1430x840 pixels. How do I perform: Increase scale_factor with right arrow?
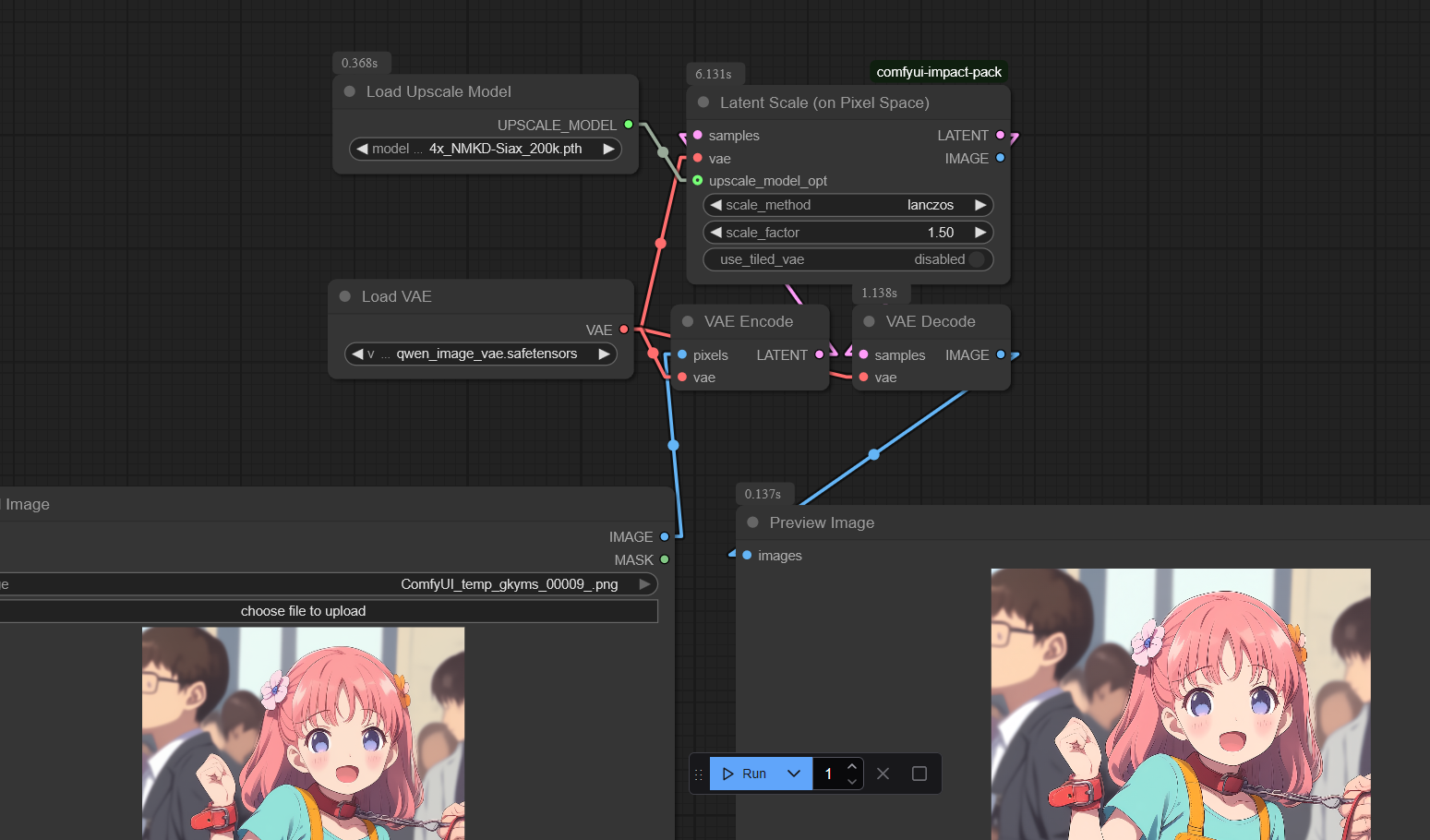[x=980, y=233]
